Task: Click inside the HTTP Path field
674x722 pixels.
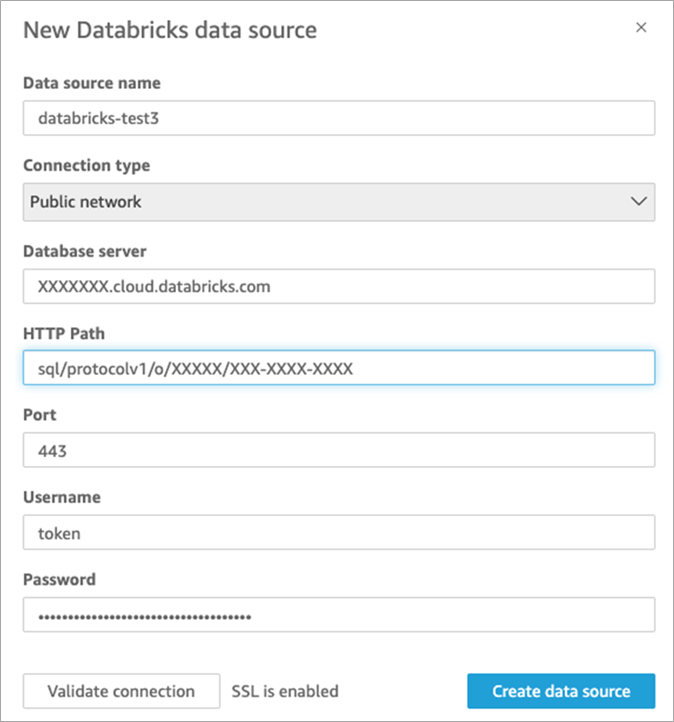Action: point(339,368)
